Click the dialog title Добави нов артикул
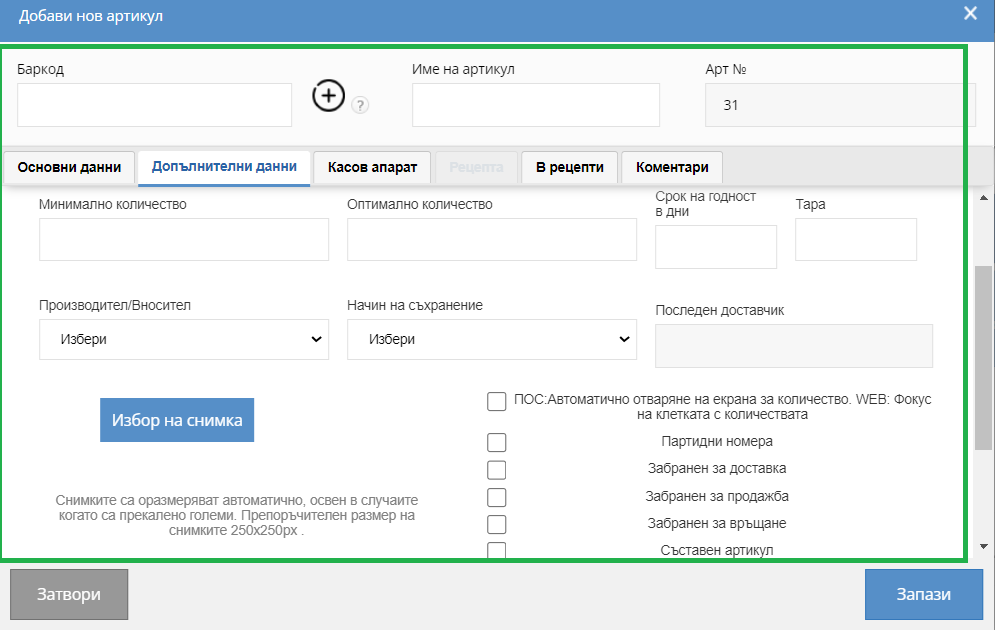The height and width of the screenshot is (630, 995). (x=91, y=16)
